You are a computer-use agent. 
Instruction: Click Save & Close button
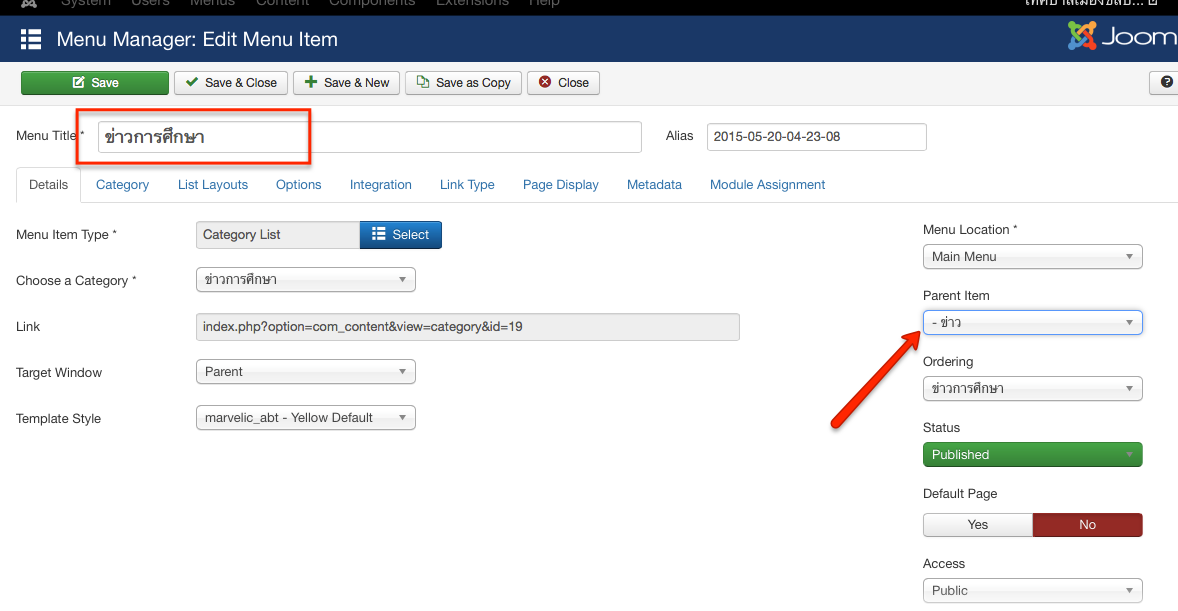231,83
